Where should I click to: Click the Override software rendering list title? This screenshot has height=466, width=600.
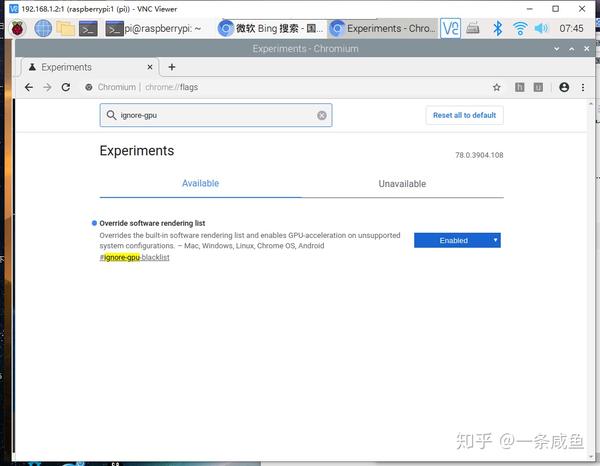click(x=152, y=223)
